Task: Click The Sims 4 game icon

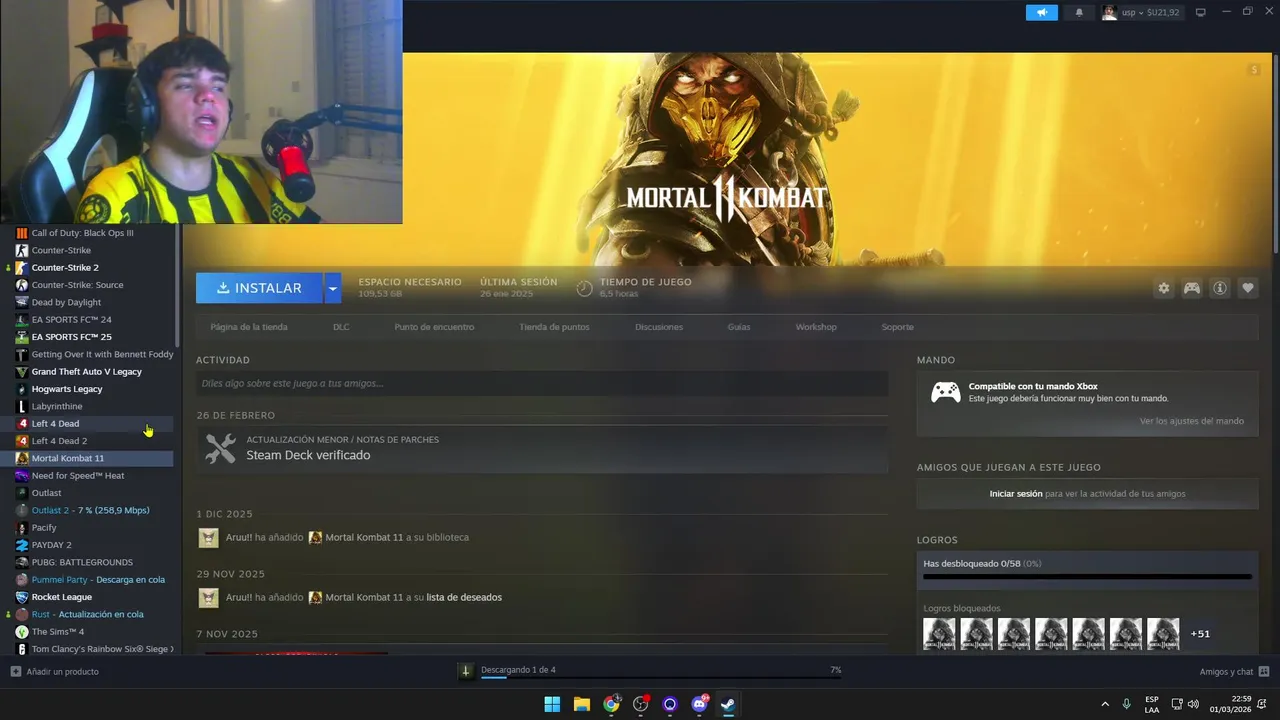Action: (x=22, y=632)
